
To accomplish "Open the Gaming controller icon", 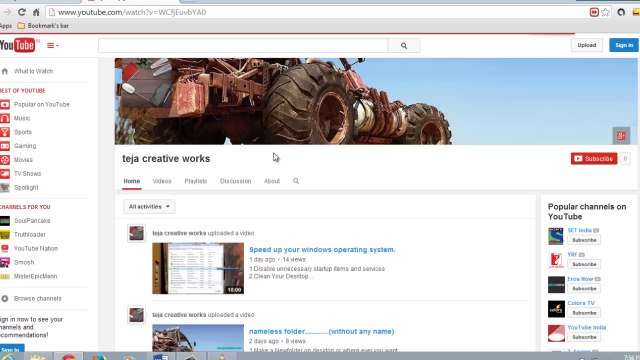I will tap(5, 146).
